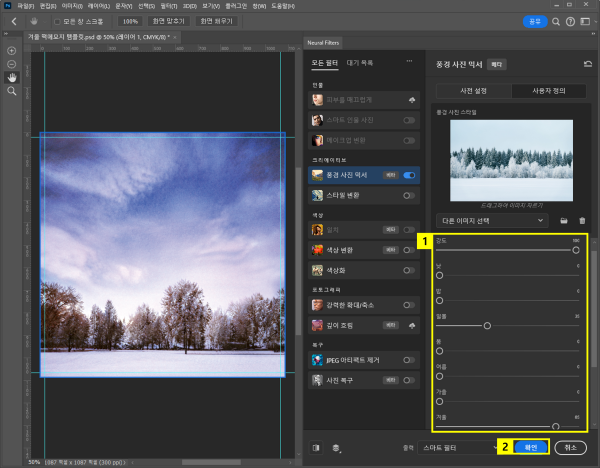600x468 pixels.
Task: Toggle the 메이크업 변환 filter switch
Action: (x=409, y=140)
